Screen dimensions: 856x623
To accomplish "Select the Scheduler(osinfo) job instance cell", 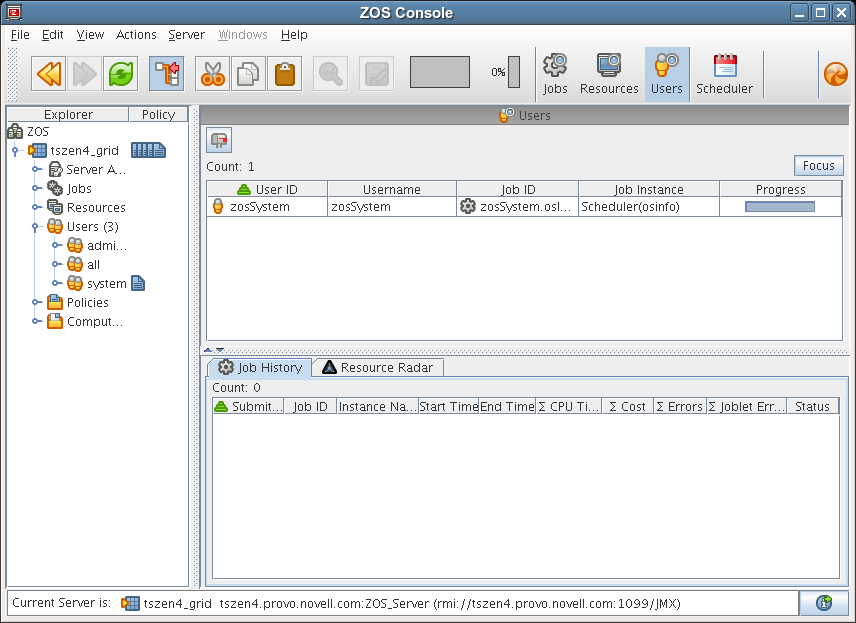I will [649, 206].
